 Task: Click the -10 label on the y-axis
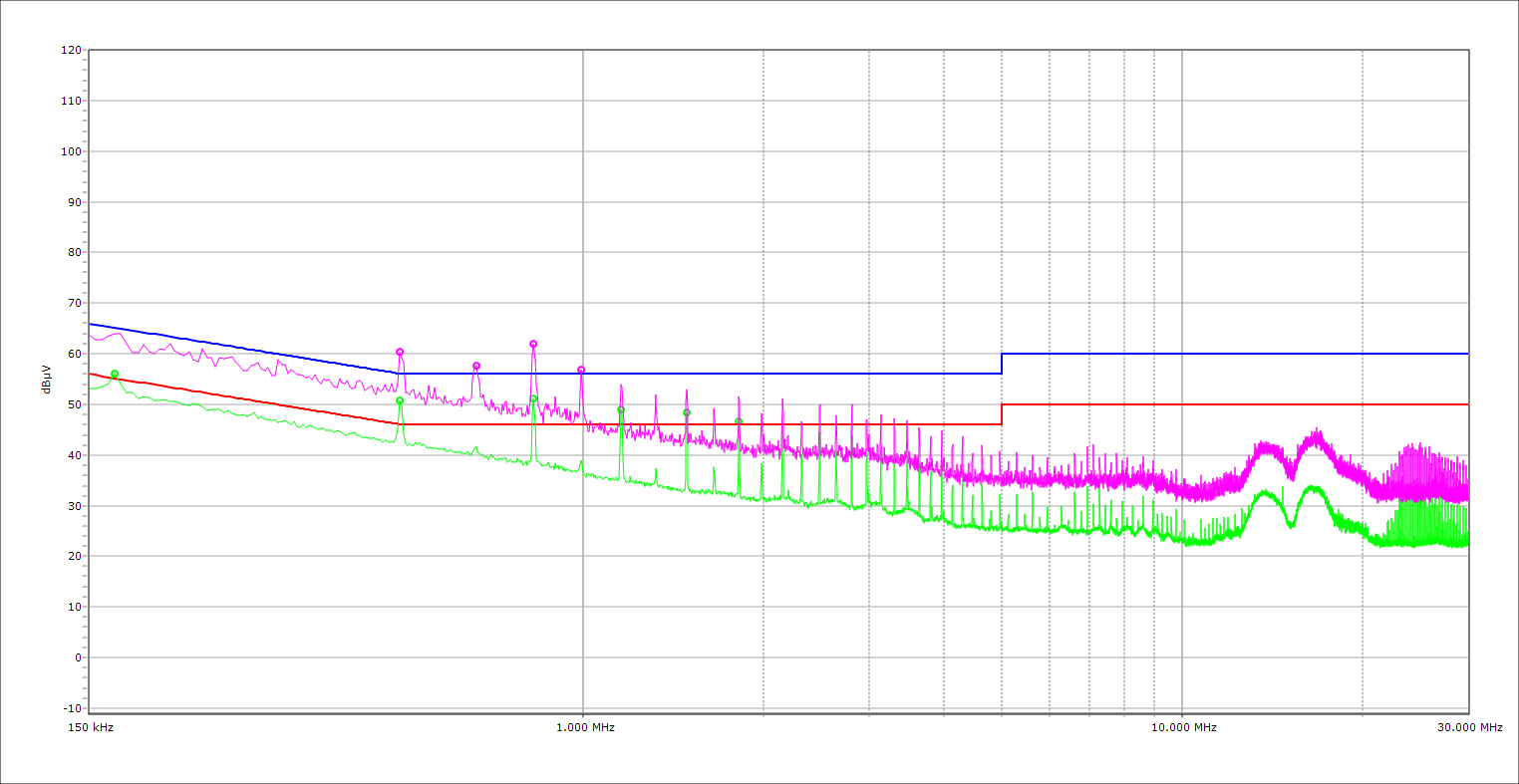pos(71,708)
